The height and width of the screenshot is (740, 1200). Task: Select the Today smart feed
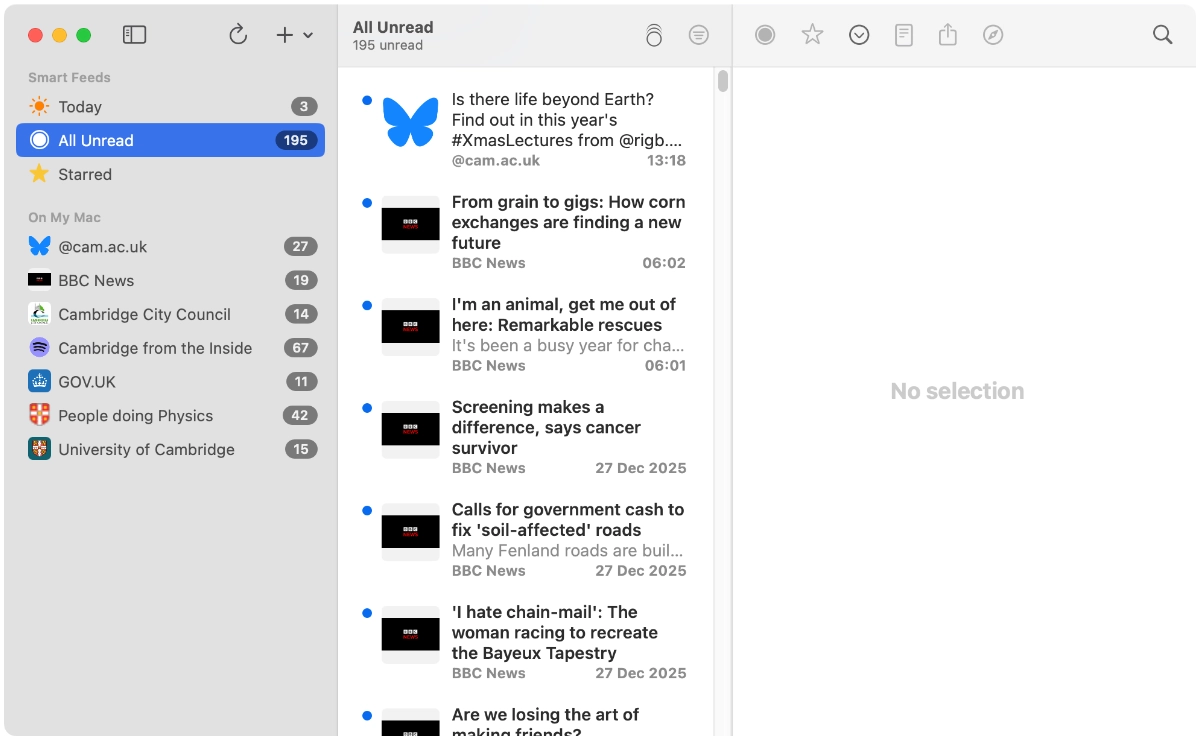point(79,106)
